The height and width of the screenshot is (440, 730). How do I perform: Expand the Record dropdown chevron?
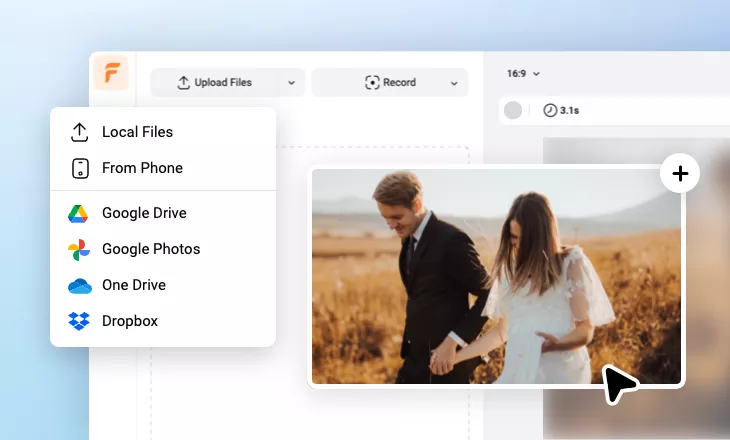point(454,83)
